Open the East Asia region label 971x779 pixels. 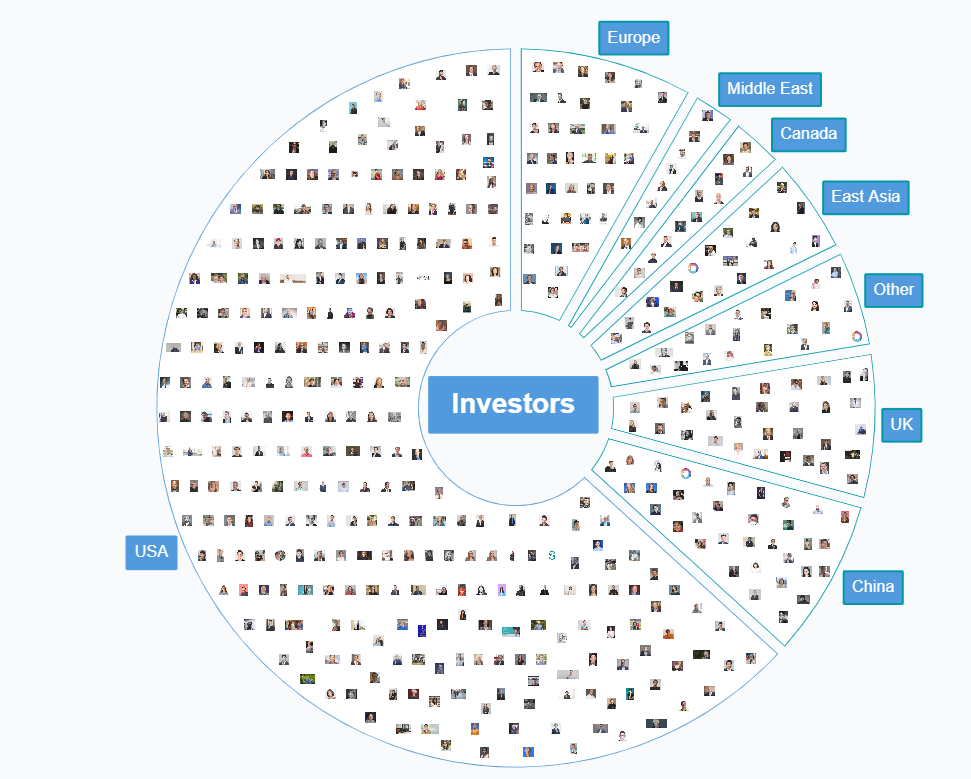click(x=865, y=196)
